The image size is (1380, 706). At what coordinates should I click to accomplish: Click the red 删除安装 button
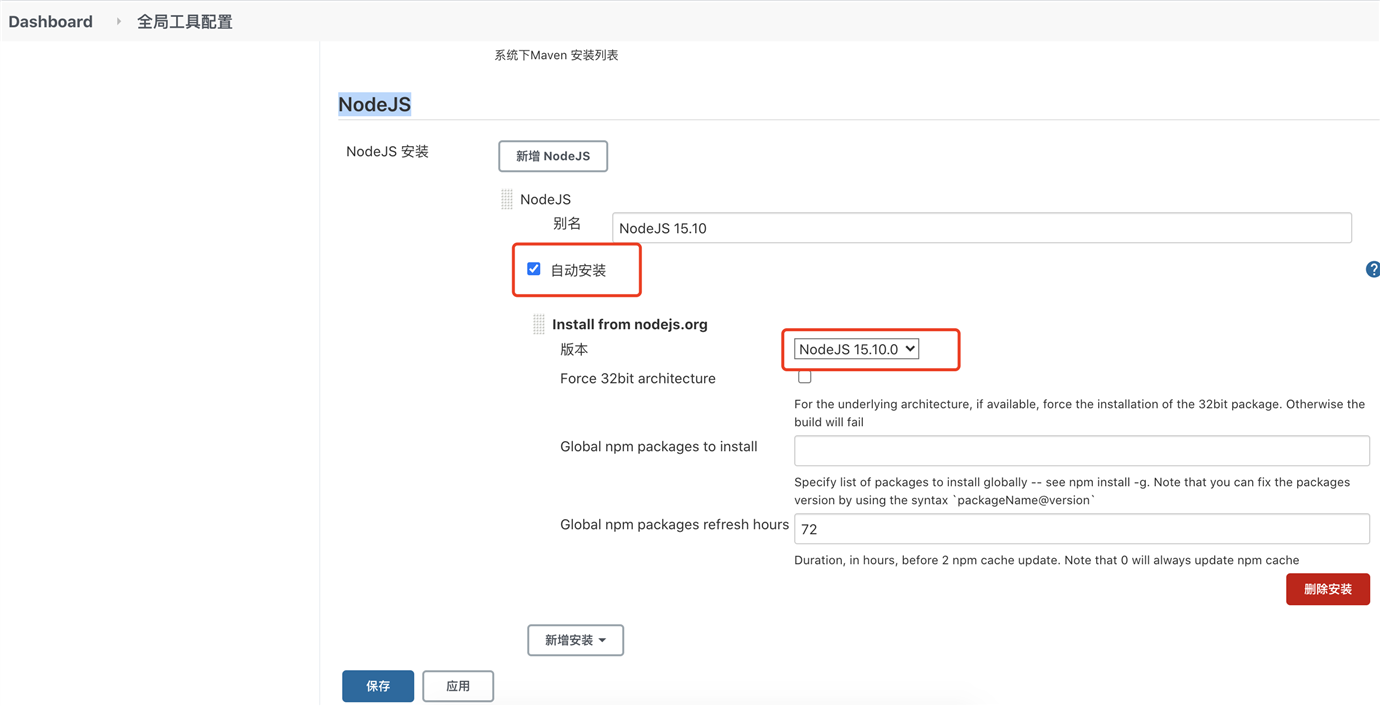pyautogui.click(x=1328, y=589)
